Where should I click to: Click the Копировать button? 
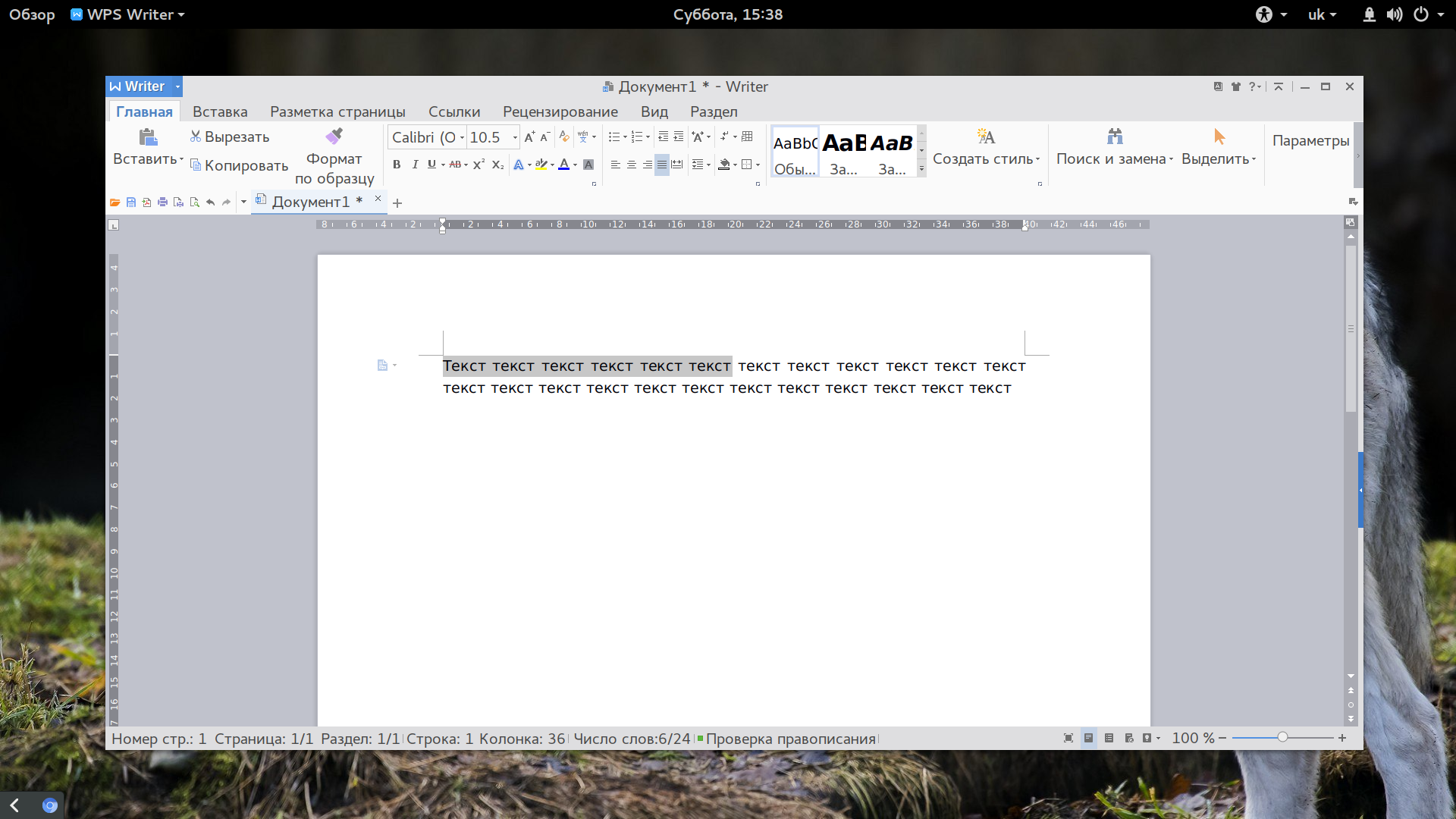click(x=239, y=165)
